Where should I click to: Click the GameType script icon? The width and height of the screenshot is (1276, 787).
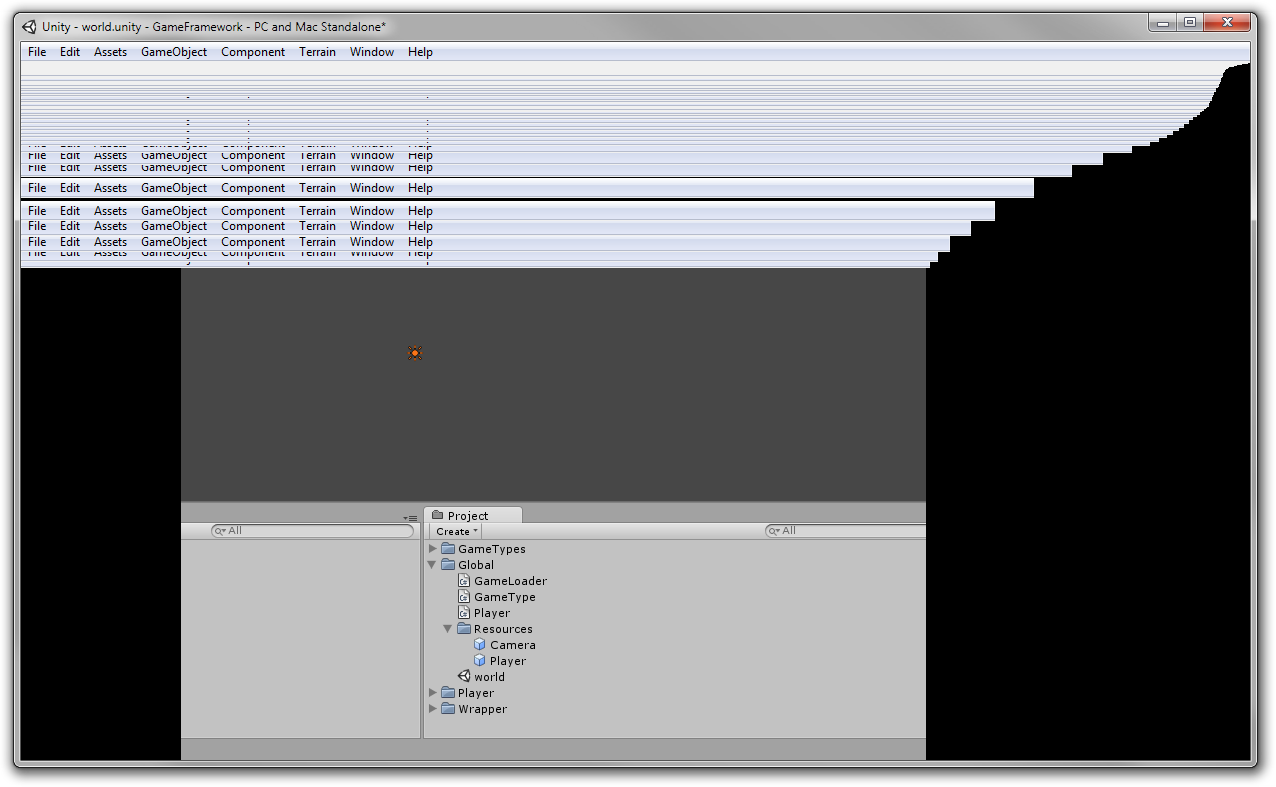point(465,596)
